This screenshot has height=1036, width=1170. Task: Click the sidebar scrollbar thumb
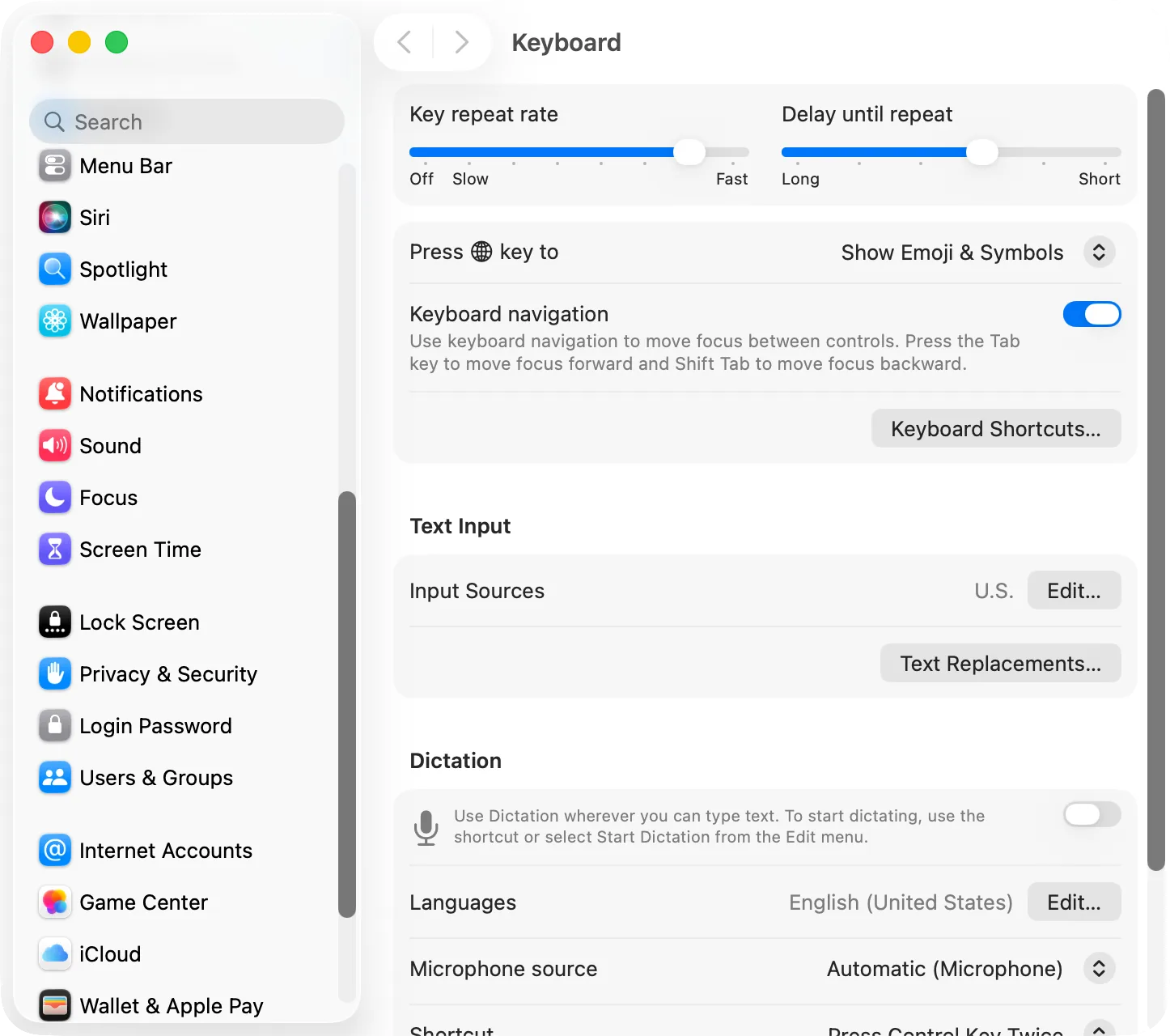(x=347, y=704)
